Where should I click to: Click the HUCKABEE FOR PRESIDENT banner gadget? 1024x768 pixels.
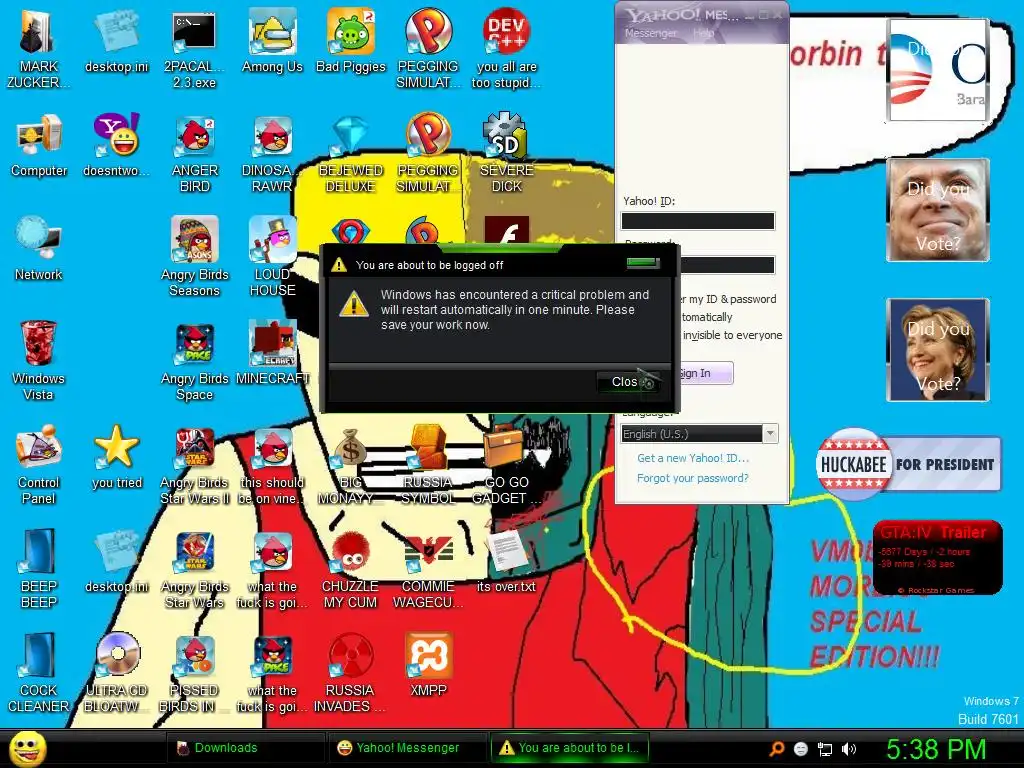coord(908,464)
